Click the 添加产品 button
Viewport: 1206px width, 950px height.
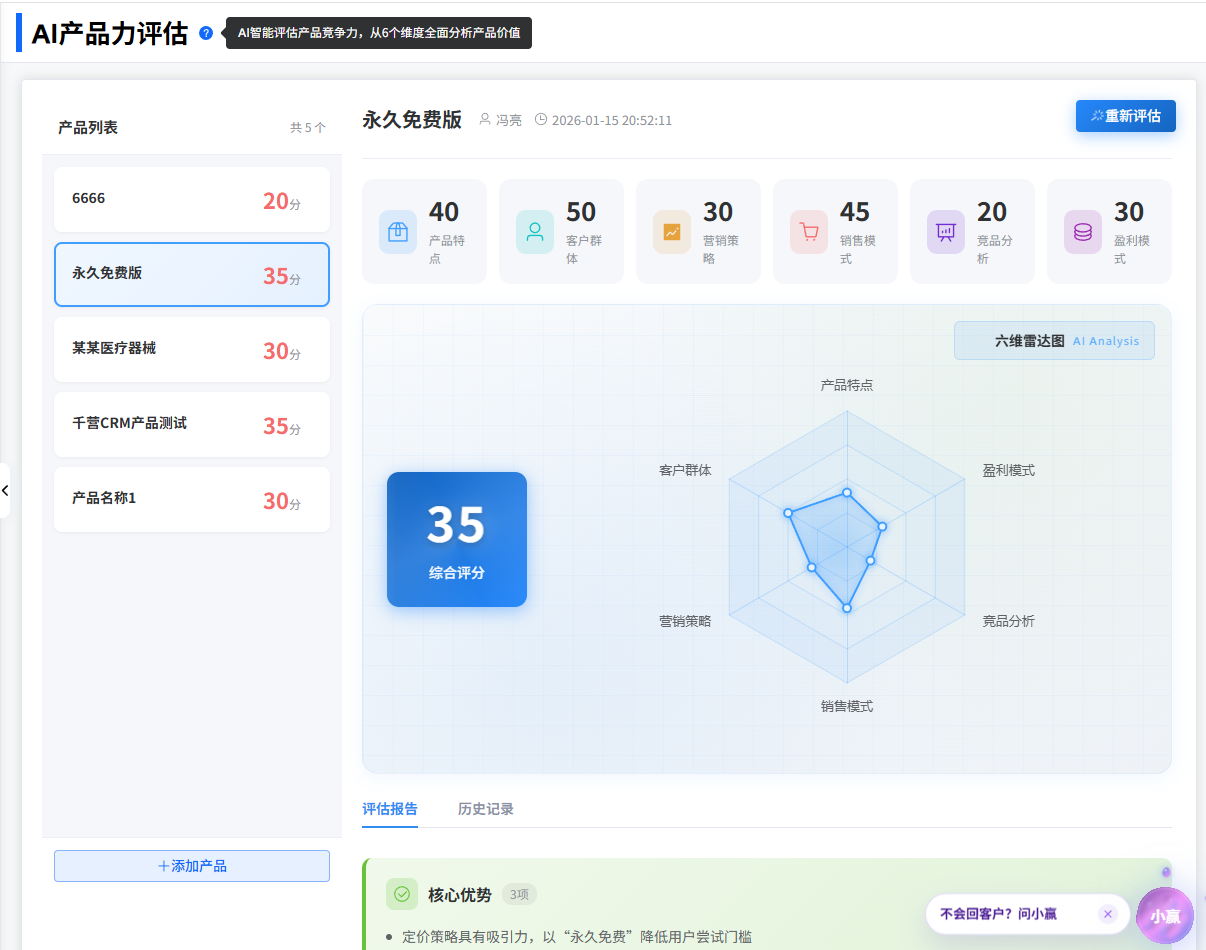point(192,866)
